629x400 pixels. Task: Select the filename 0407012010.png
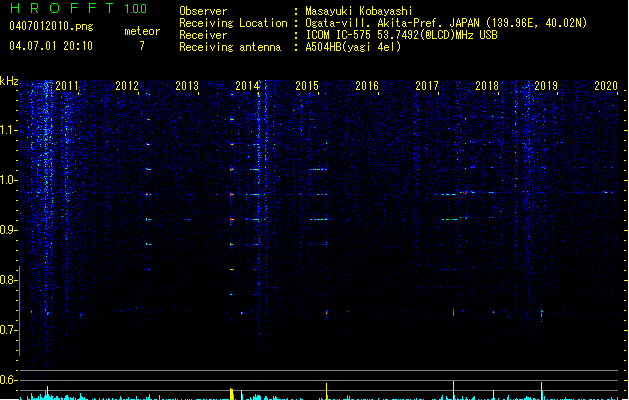click(x=51, y=26)
